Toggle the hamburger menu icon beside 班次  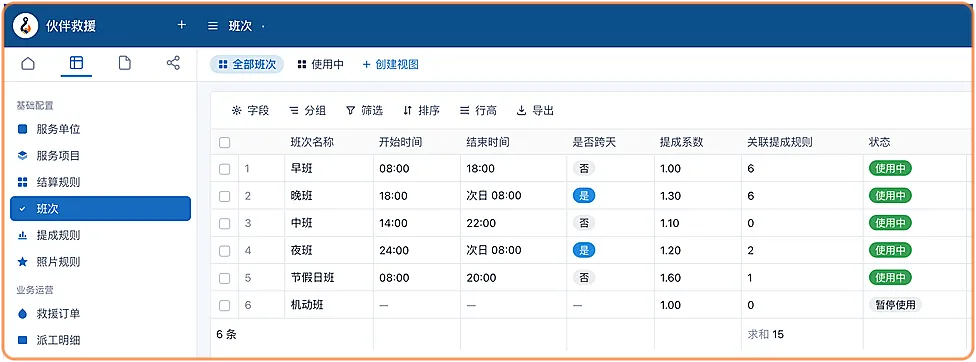(x=213, y=26)
